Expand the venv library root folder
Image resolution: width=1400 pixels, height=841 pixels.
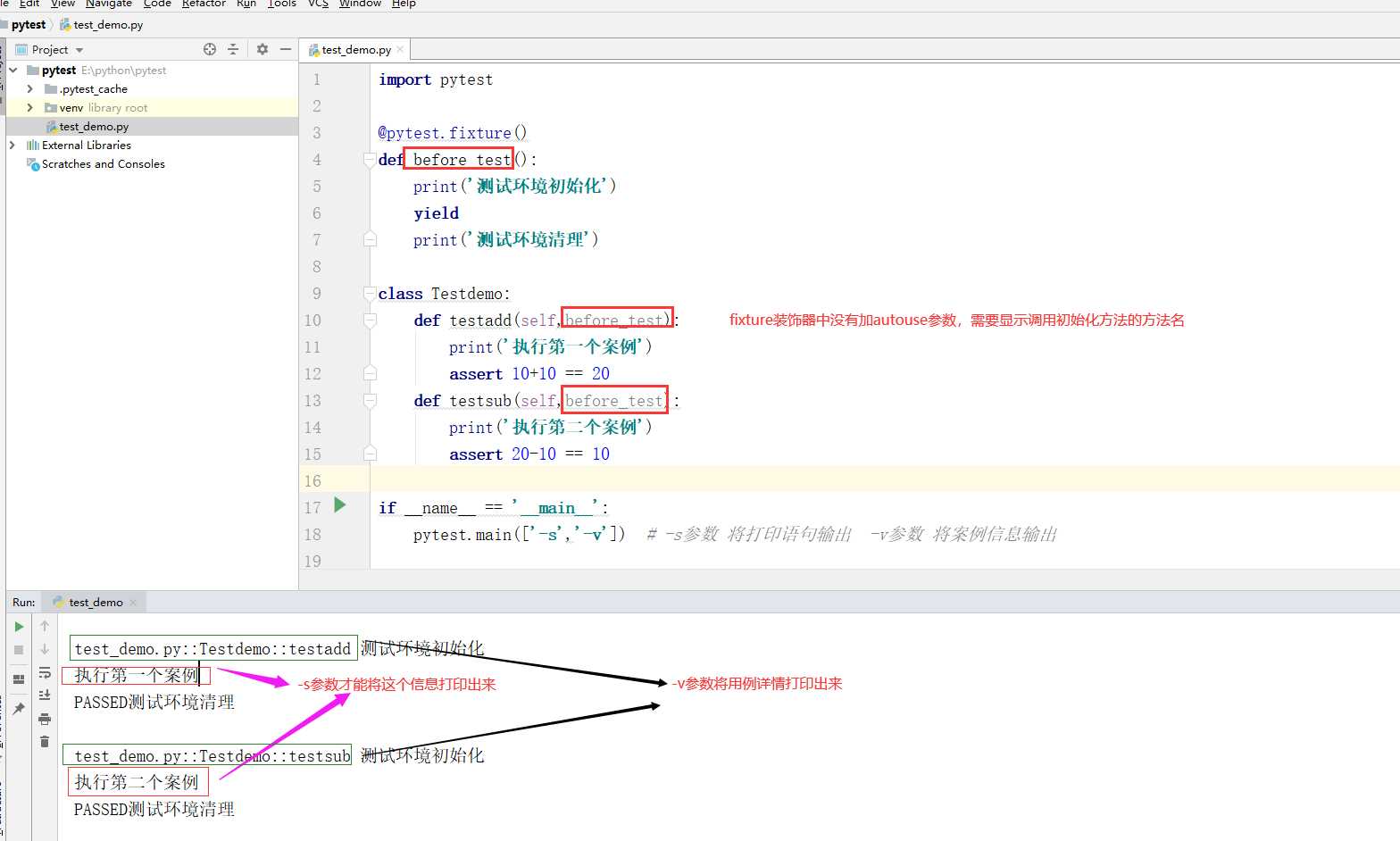tap(30, 108)
